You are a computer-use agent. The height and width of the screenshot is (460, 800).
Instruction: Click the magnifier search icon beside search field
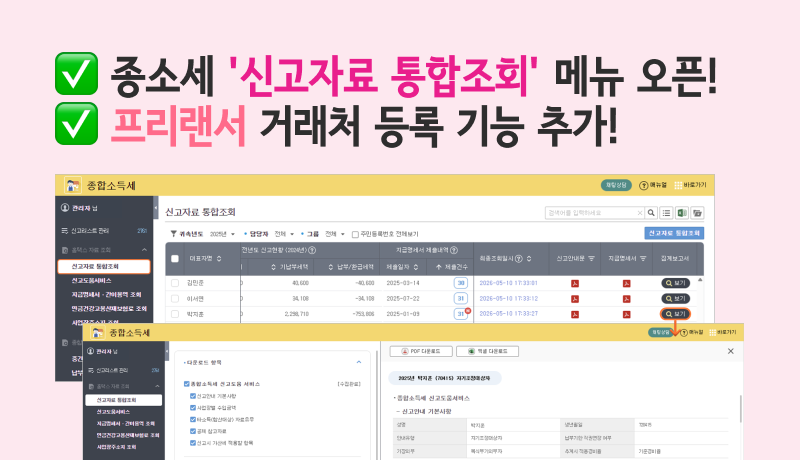tap(652, 213)
